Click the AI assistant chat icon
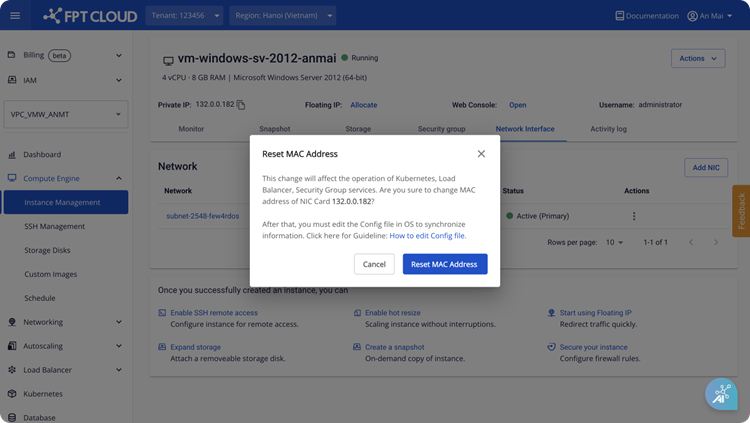Viewport: 750px width, 423px height. pos(719,394)
